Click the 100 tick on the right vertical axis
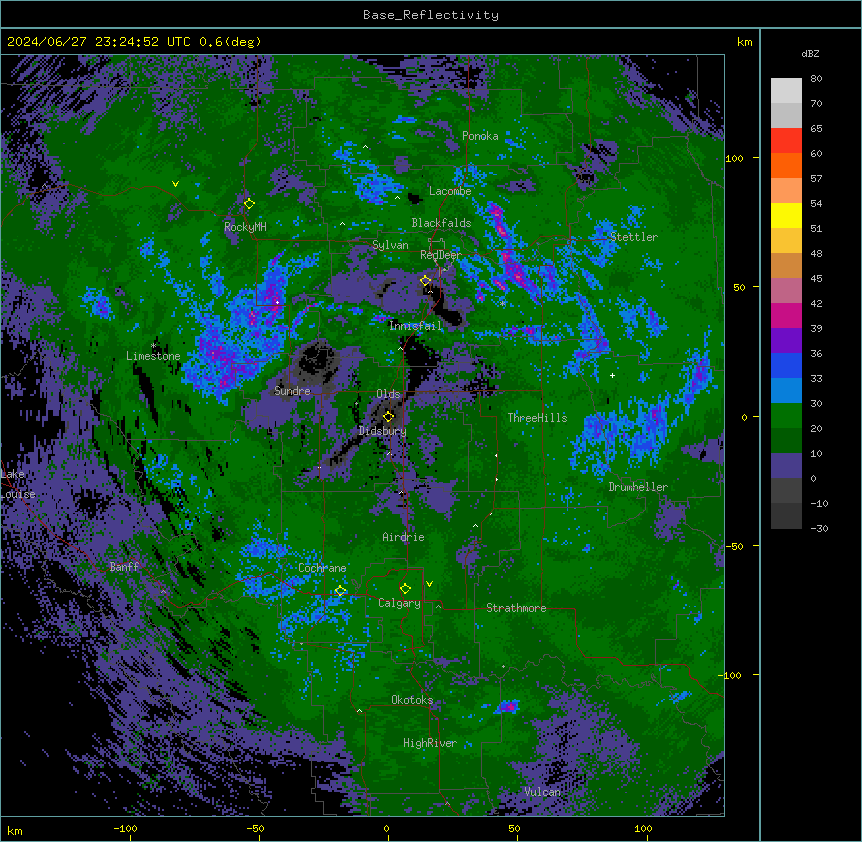This screenshot has height=842, width=862. 734,158
